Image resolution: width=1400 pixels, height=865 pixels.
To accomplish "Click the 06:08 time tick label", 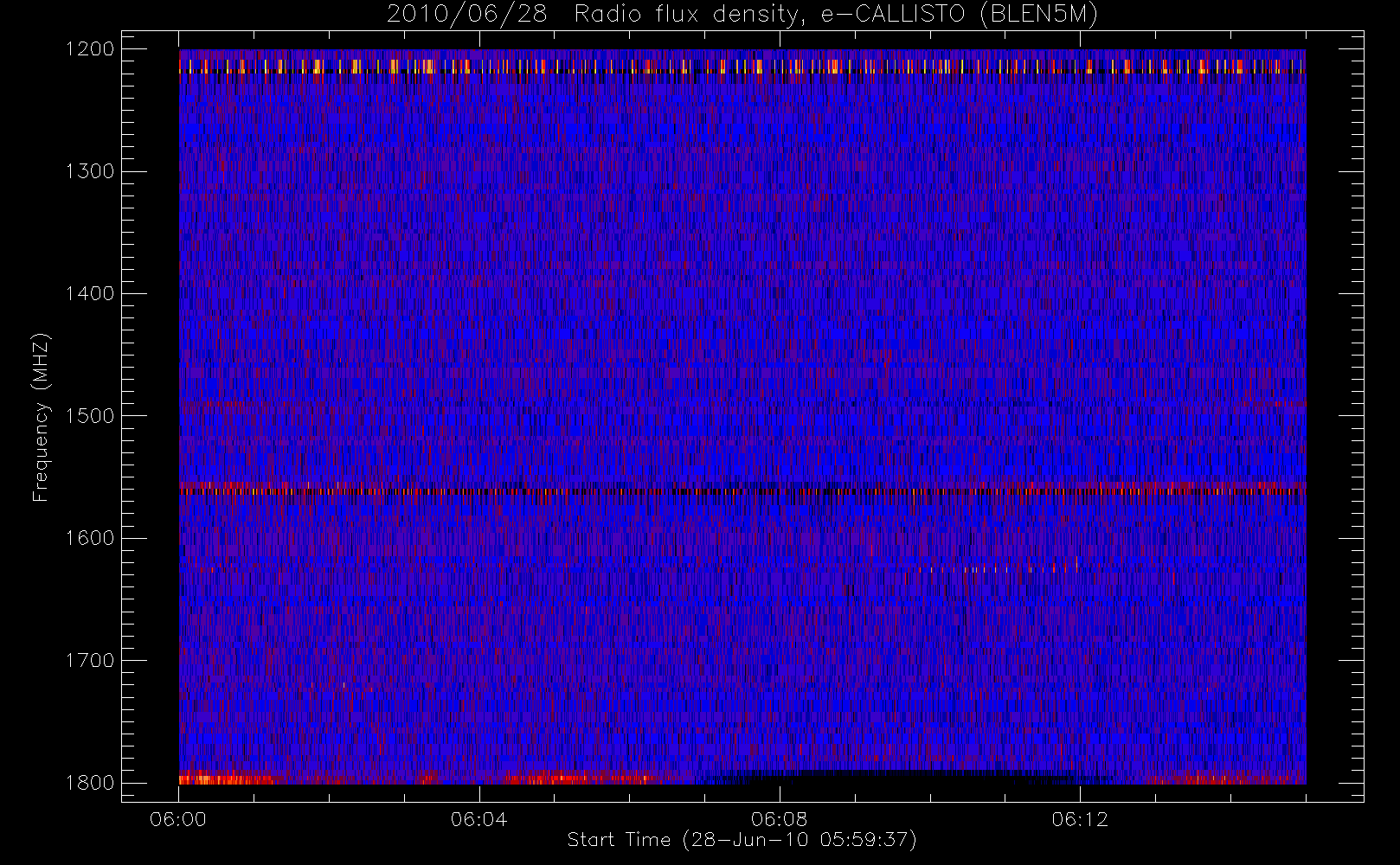I will 779,819.
